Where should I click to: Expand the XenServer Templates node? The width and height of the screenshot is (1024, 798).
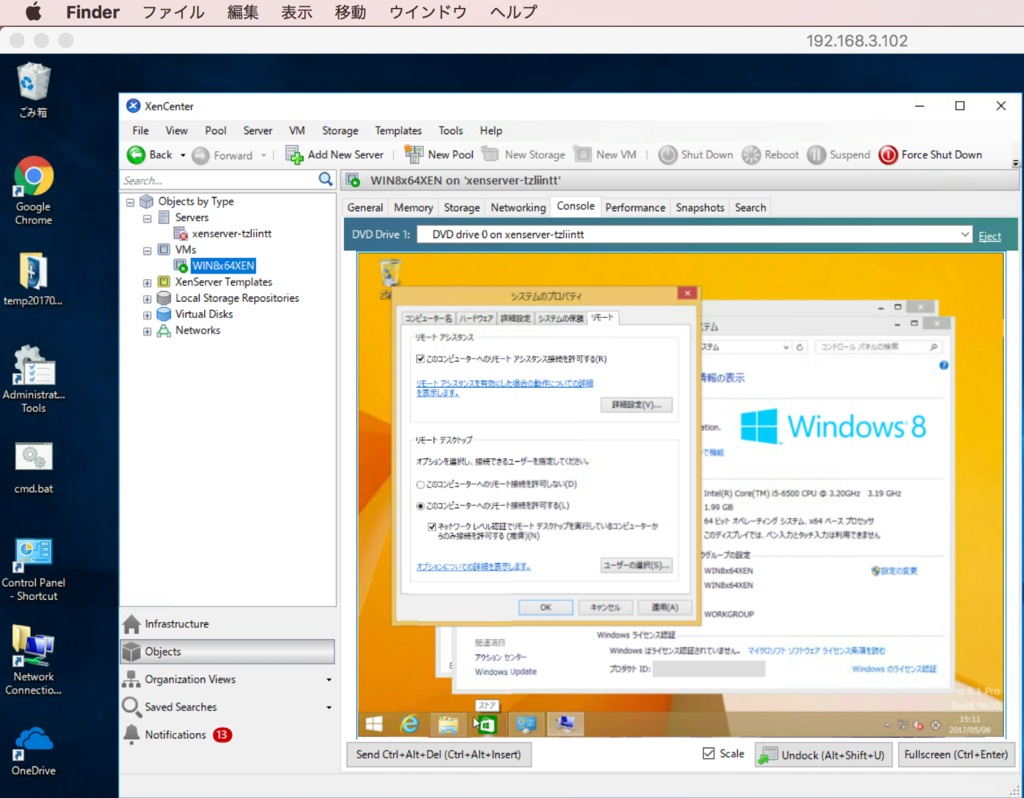click(x=147, y=283)
